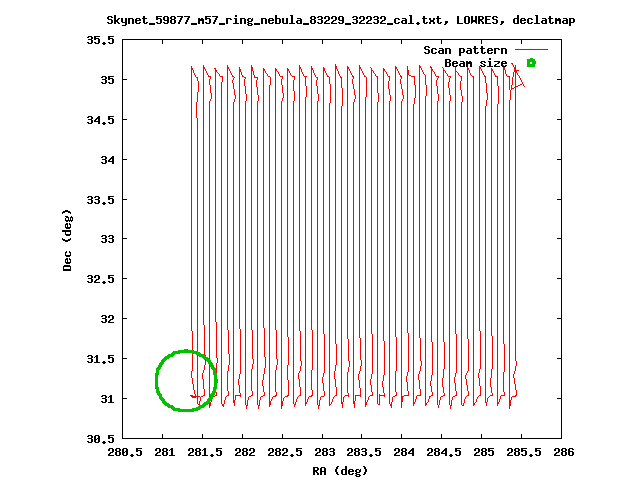640x480 pixels.
Task: Click the 'Dec (deg)' axis label
Action: (x=67, y=240)
